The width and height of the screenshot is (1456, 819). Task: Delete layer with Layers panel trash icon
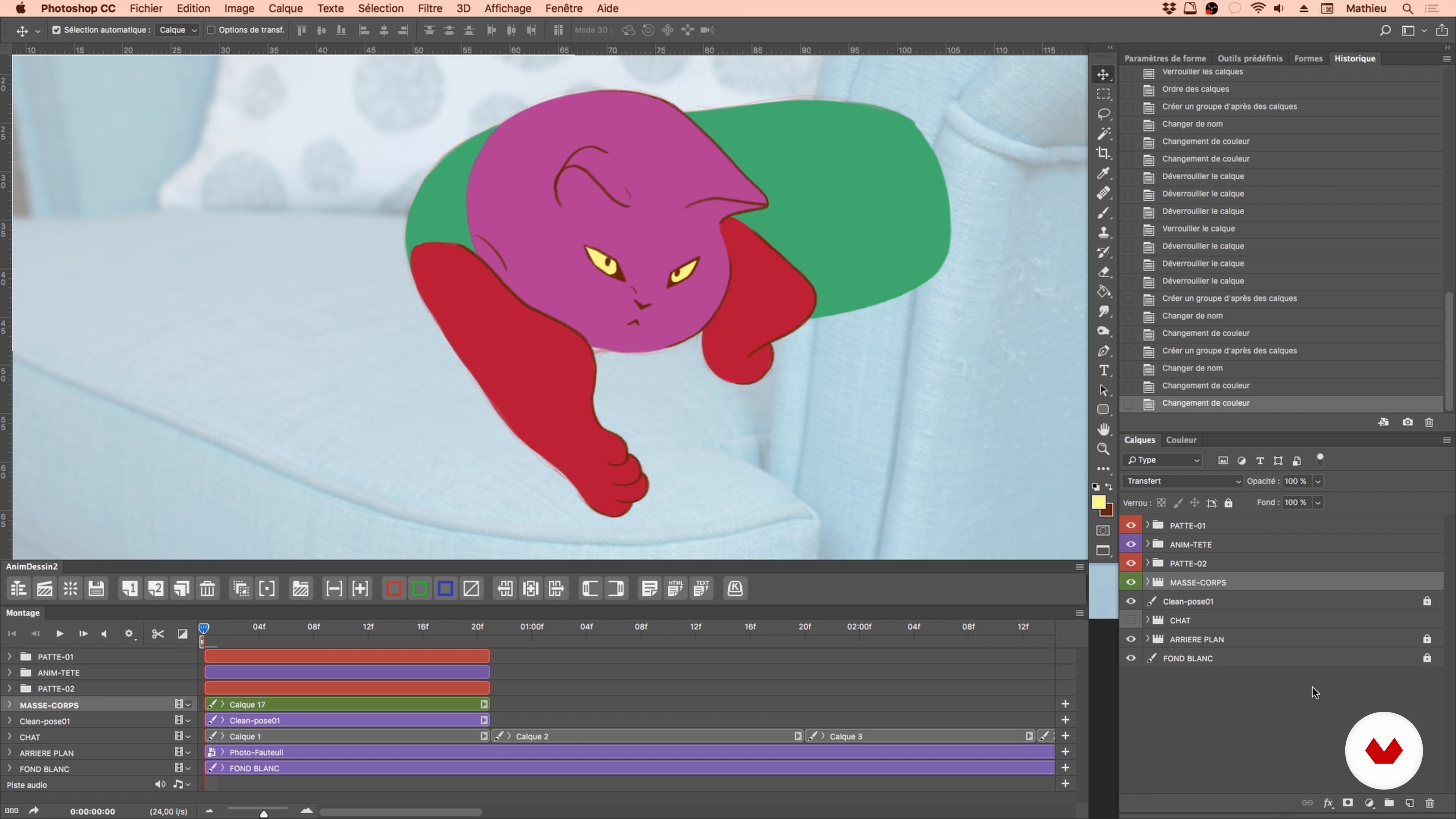point(1429,803)
